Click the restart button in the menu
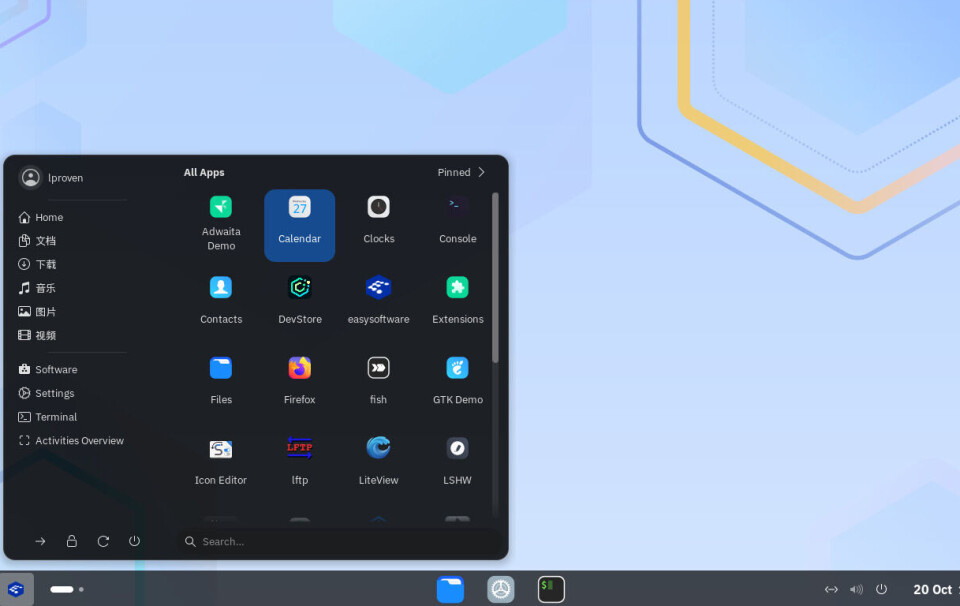Viewport: 960px width, 606px height. click(x=103, y=541)
